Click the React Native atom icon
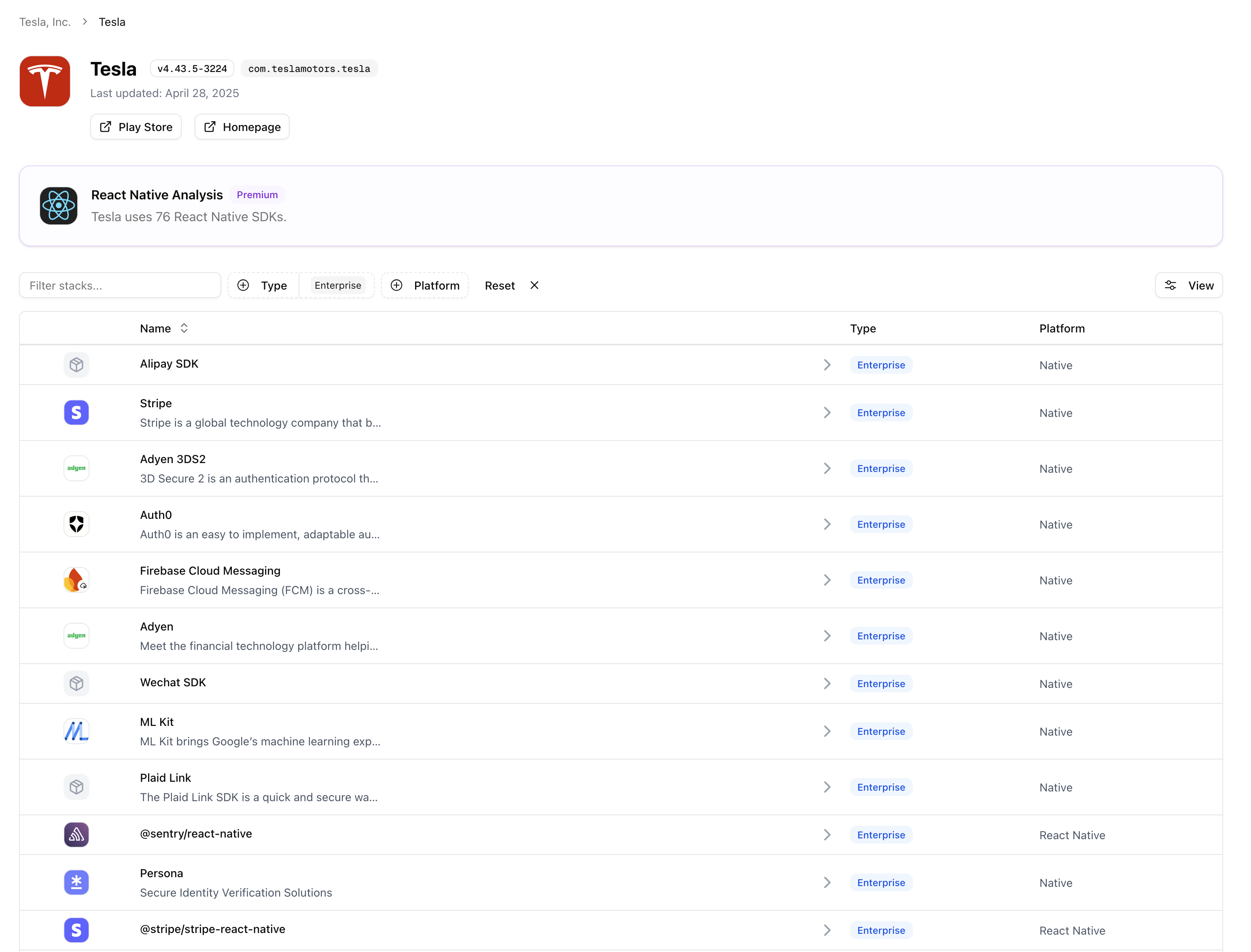1251x952 pixels. click(58, 206)
